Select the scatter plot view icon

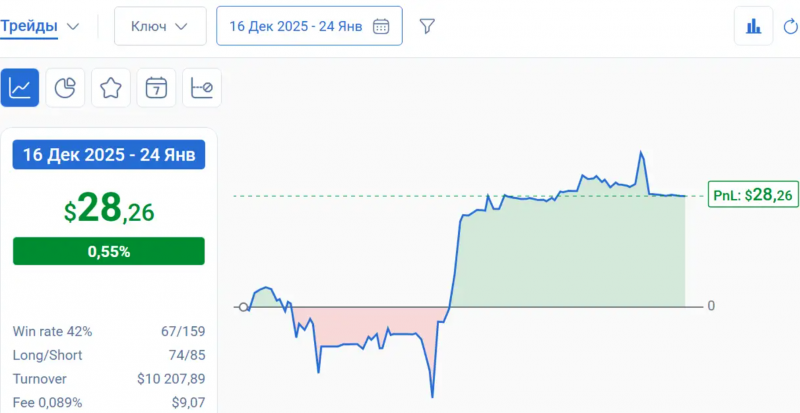(x=201, y=88)
